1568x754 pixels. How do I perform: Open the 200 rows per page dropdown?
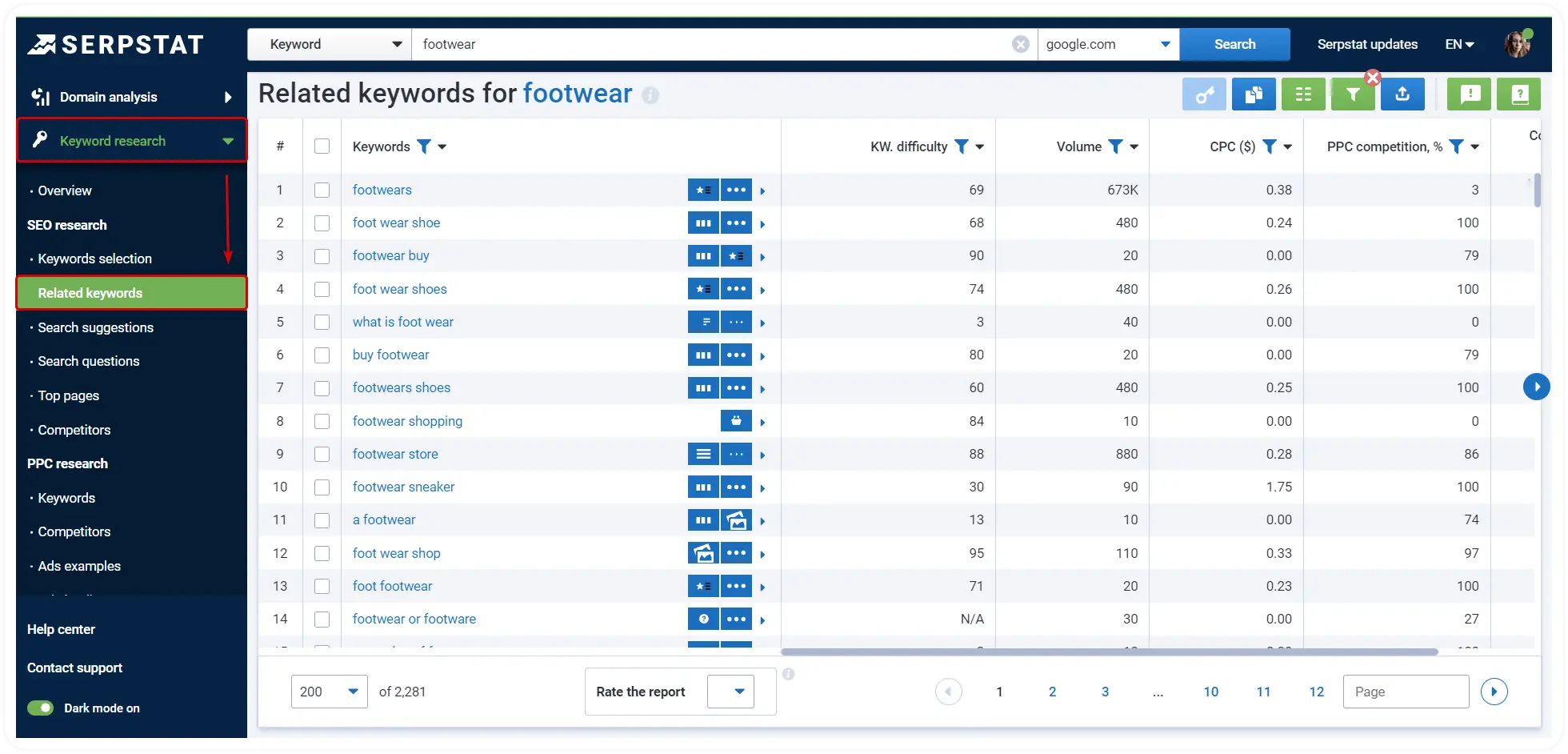(x=329, y=692)
